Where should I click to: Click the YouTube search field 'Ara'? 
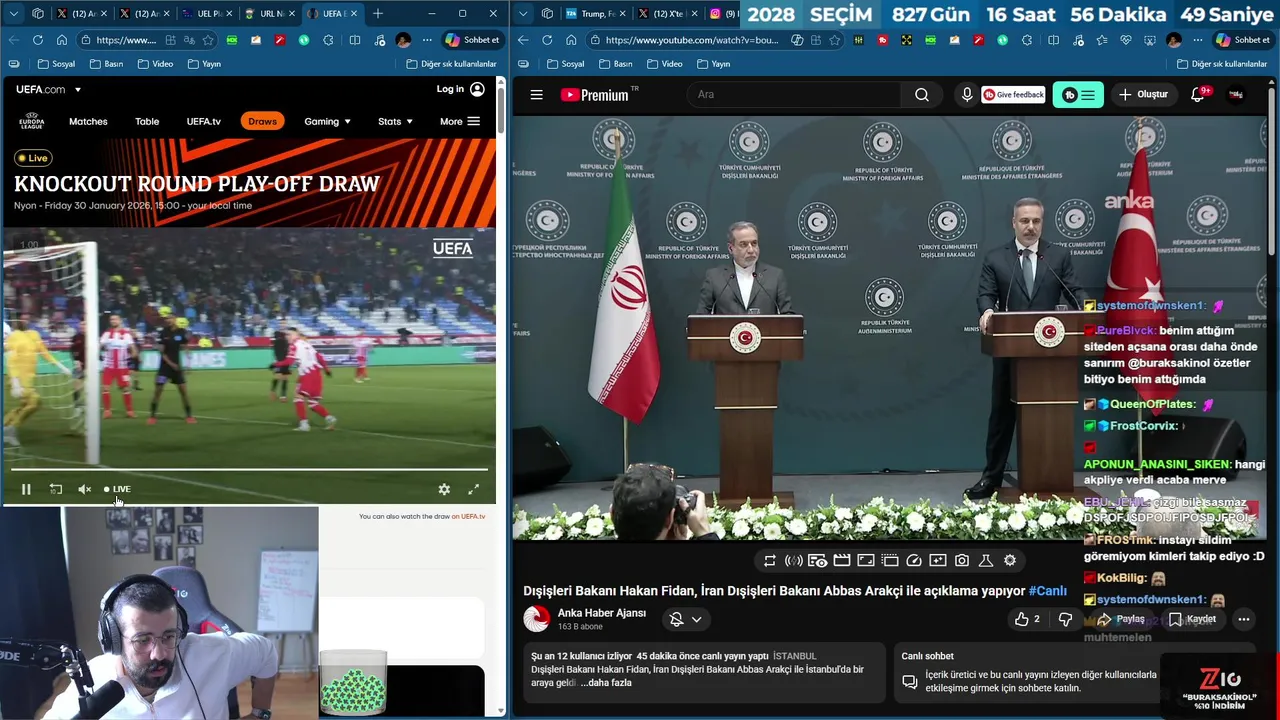[x=795, y=95]
